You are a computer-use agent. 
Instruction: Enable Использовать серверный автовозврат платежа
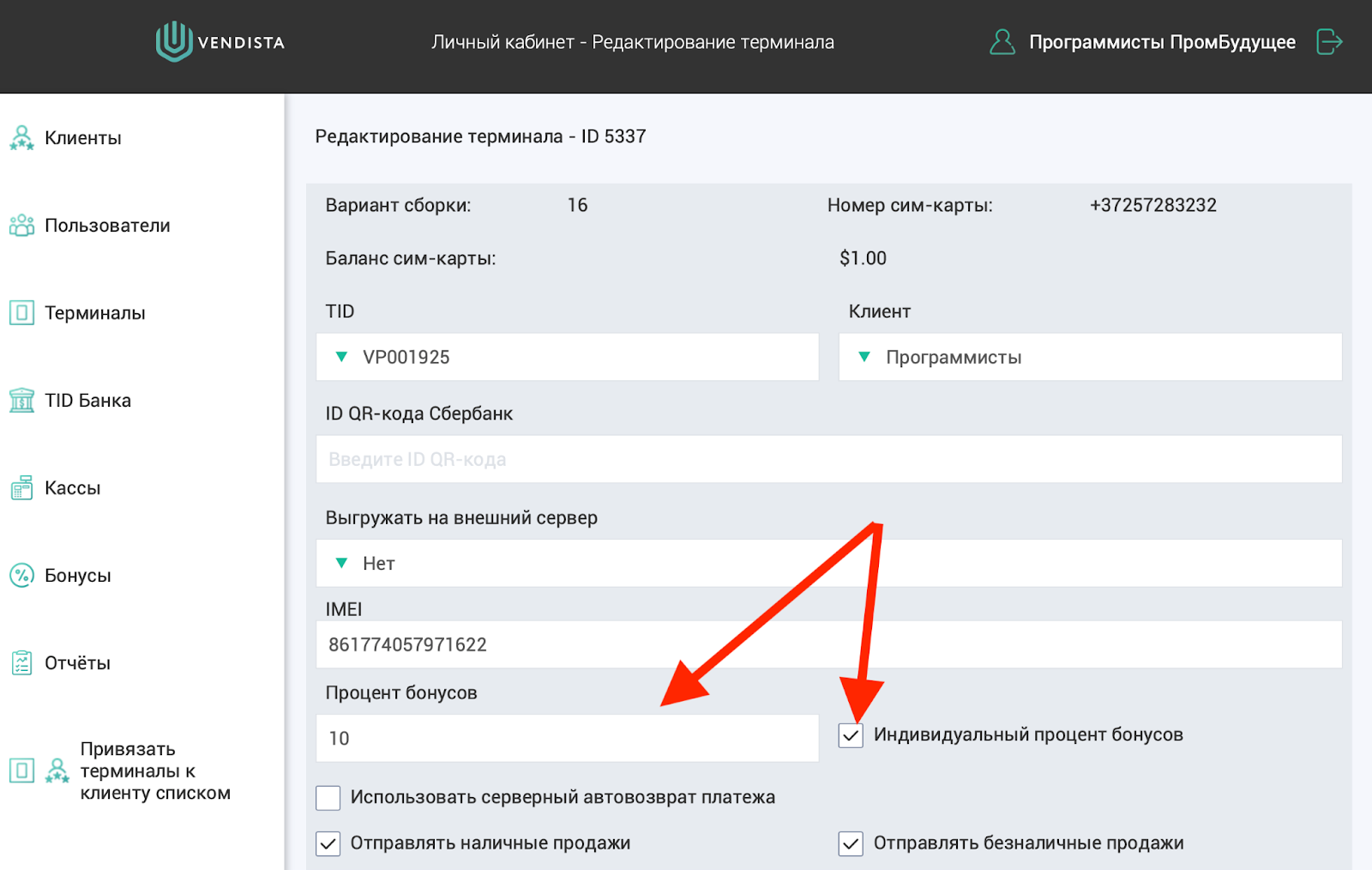coord(328,798)
